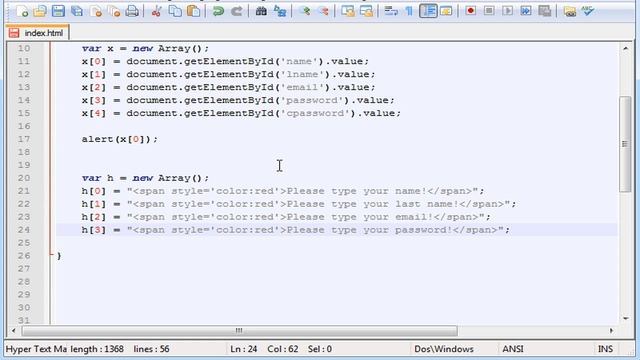Screen dimensions: 640x360
Task: Click the 'cpassword' string on line 15
Action: [x=315, y=113]
